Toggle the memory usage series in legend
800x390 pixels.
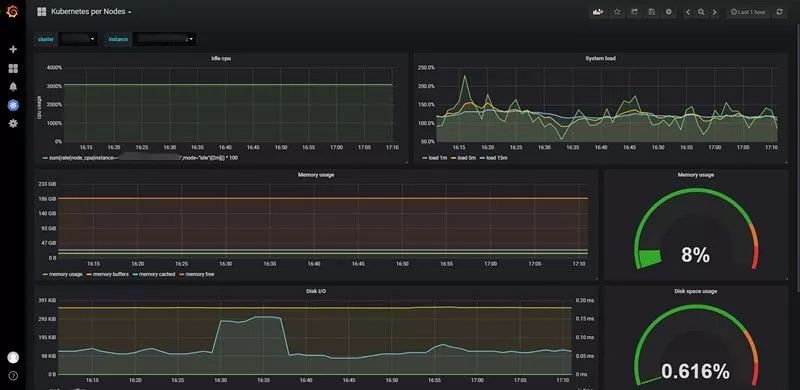tap(62, 274)
